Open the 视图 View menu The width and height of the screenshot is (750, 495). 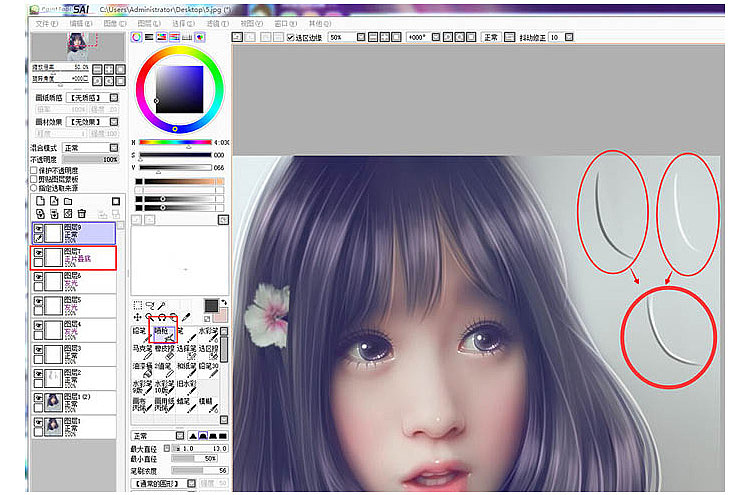click(x=252, y=23)
